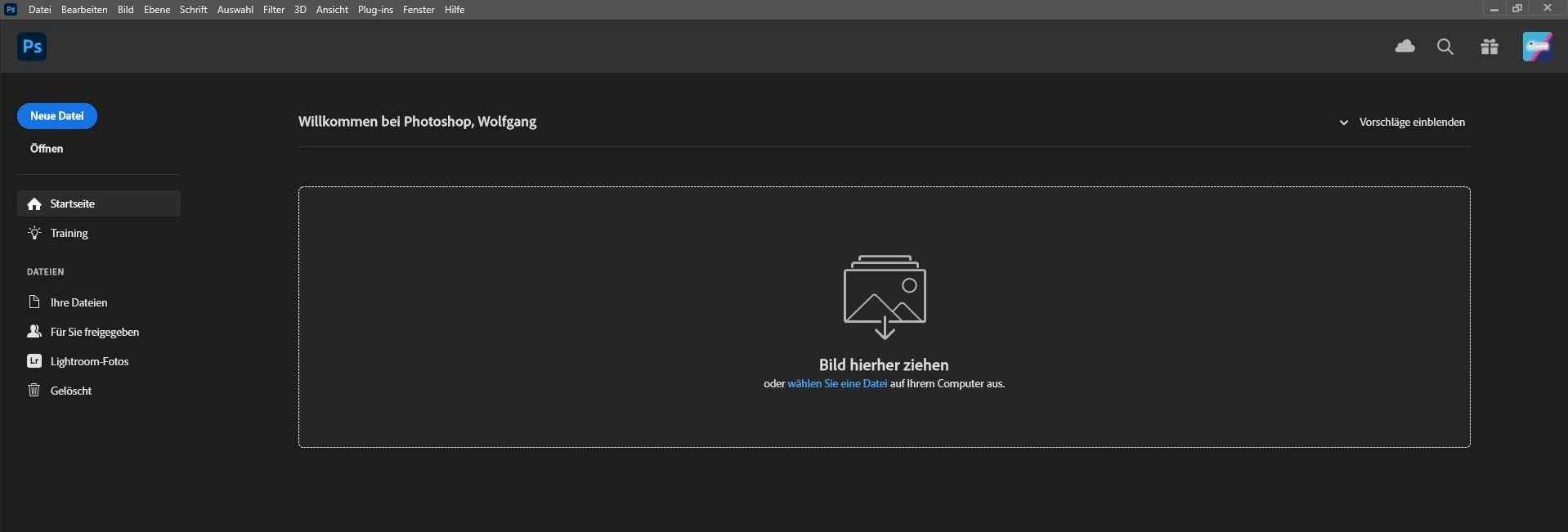Restore down the Photoshop window
1568x532 pixels.
[1517, 9]
